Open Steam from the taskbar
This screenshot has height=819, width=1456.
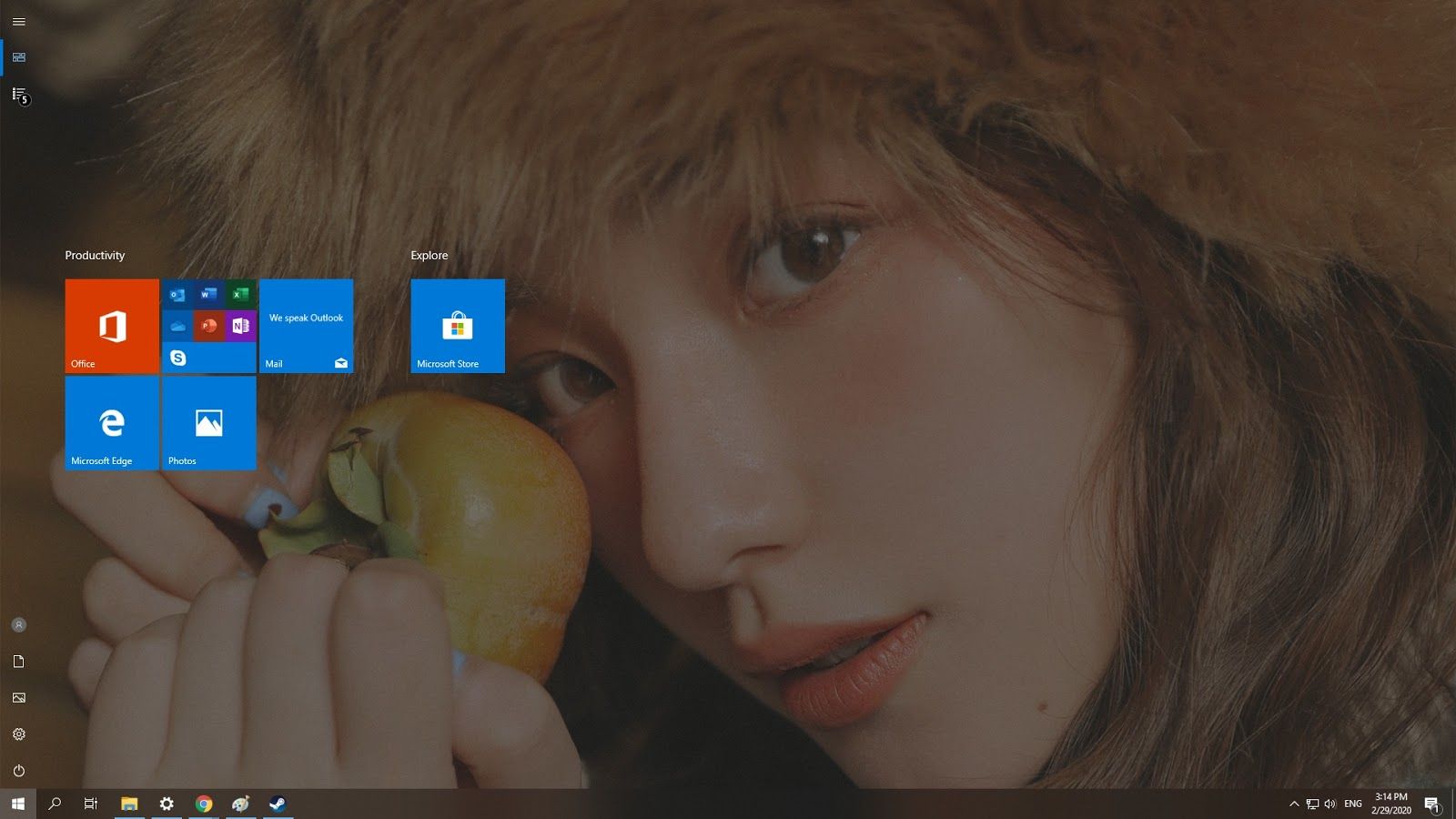pos(278,804)
